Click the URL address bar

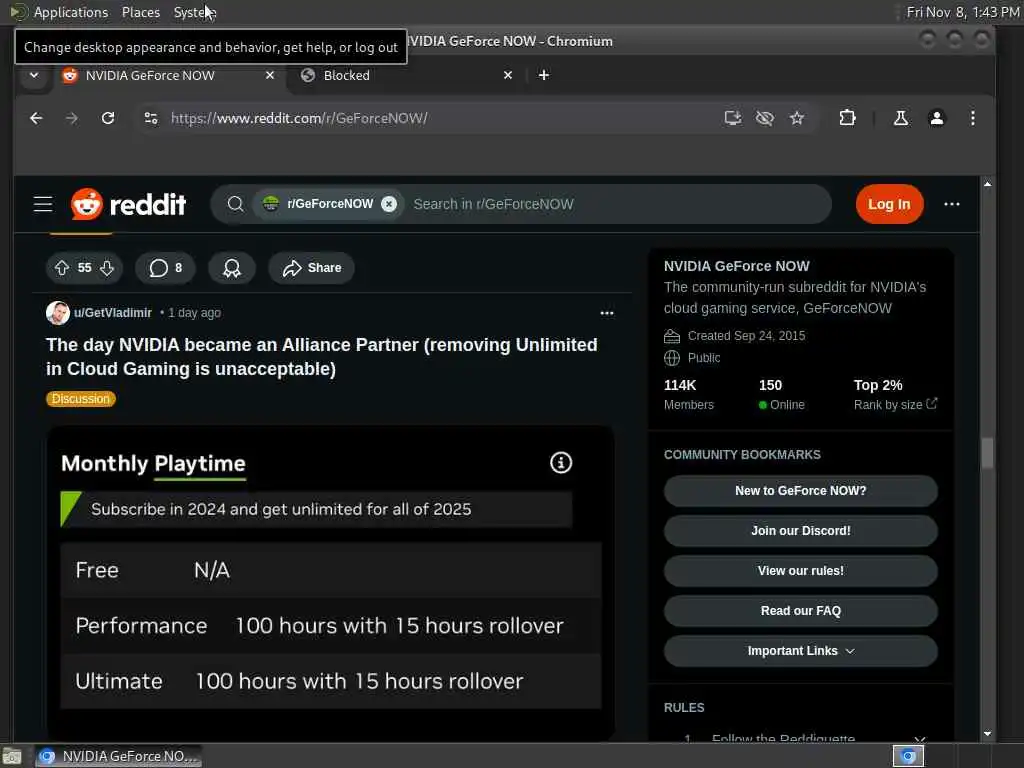438,118
